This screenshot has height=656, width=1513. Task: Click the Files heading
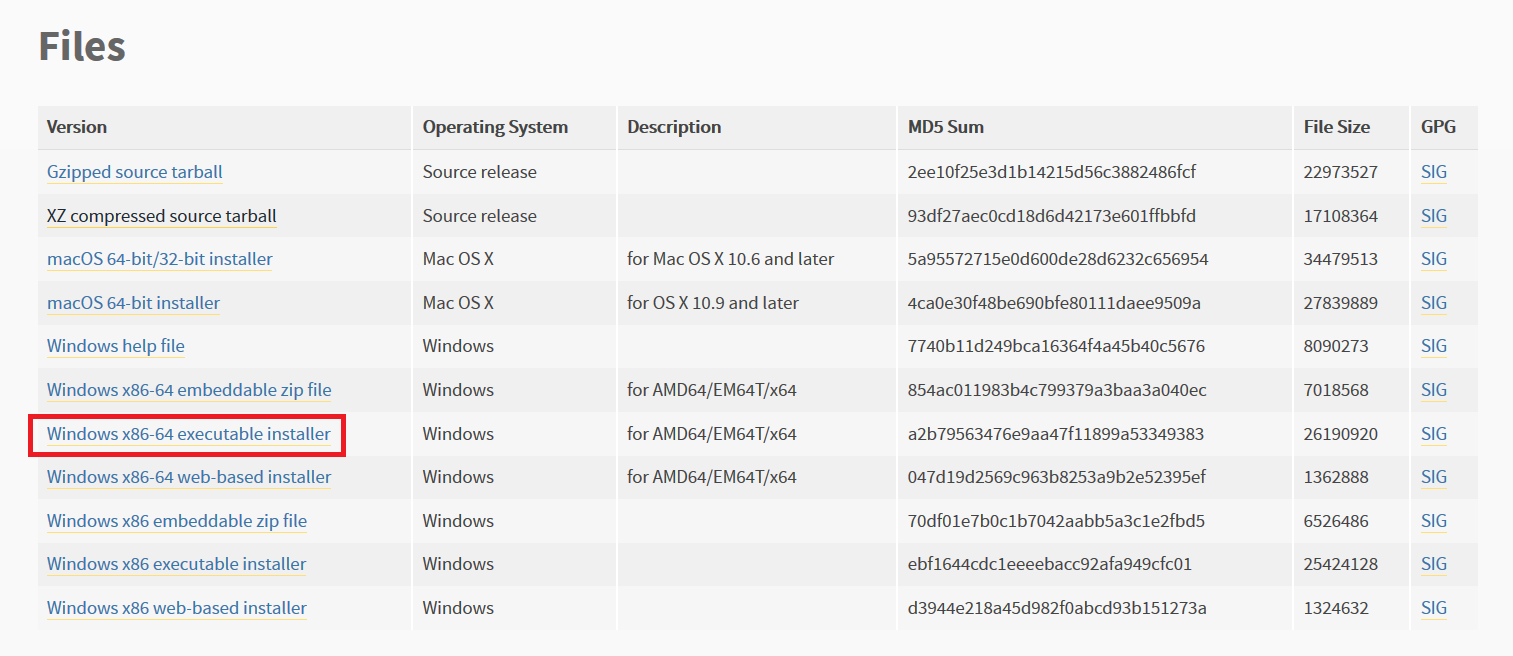click(82, 47)
